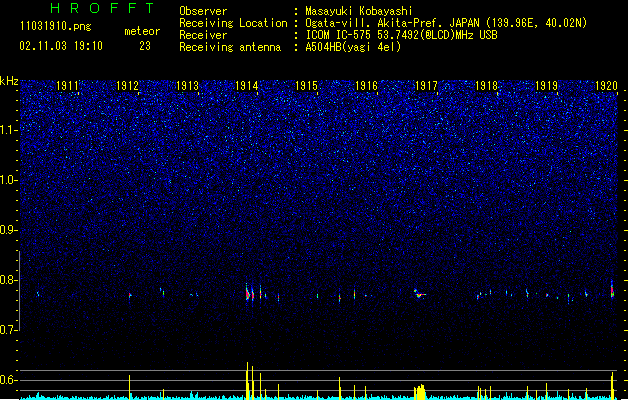
Task: Click the yellow intensity cluster at 1917
Action: [x=420, y=392]
